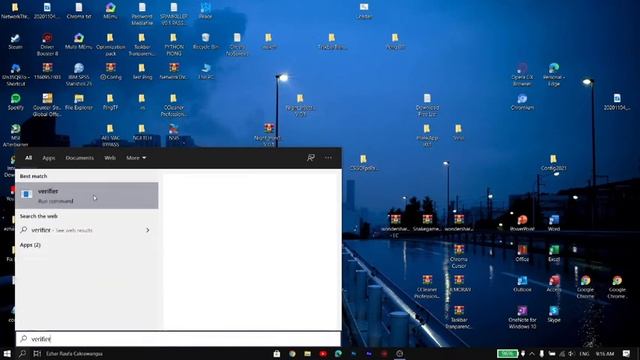Open the notification center icon
The width and height of the screenshot is (640, 360).
626,353
